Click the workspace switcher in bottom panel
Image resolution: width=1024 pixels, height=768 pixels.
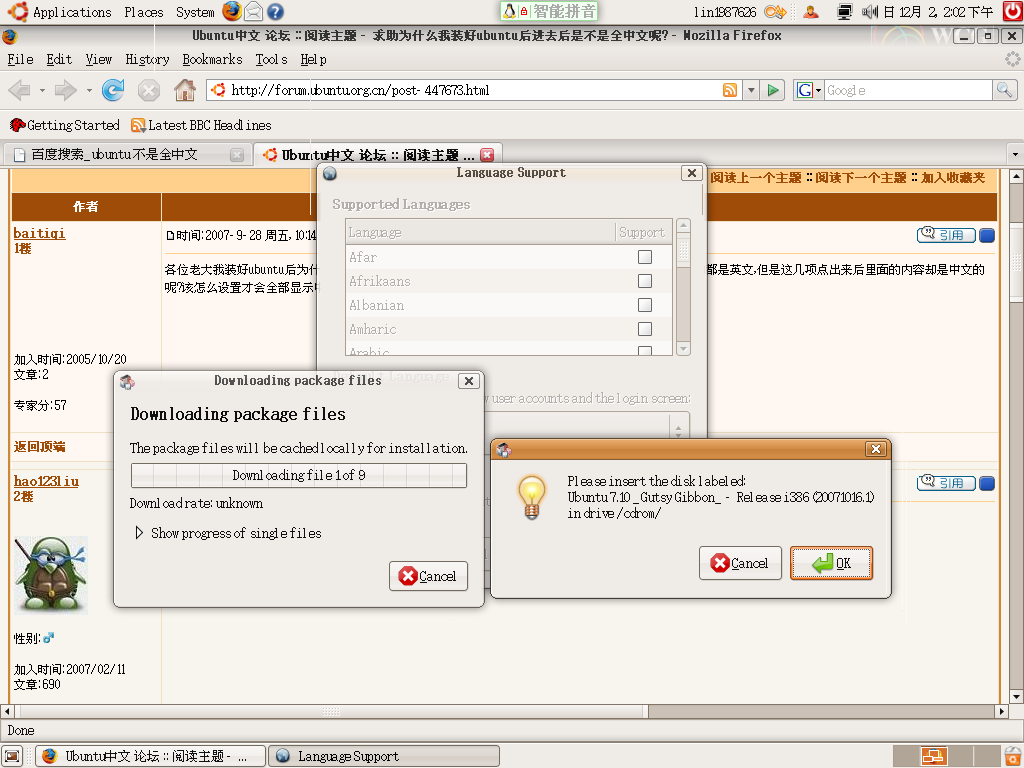coord(946,756)
